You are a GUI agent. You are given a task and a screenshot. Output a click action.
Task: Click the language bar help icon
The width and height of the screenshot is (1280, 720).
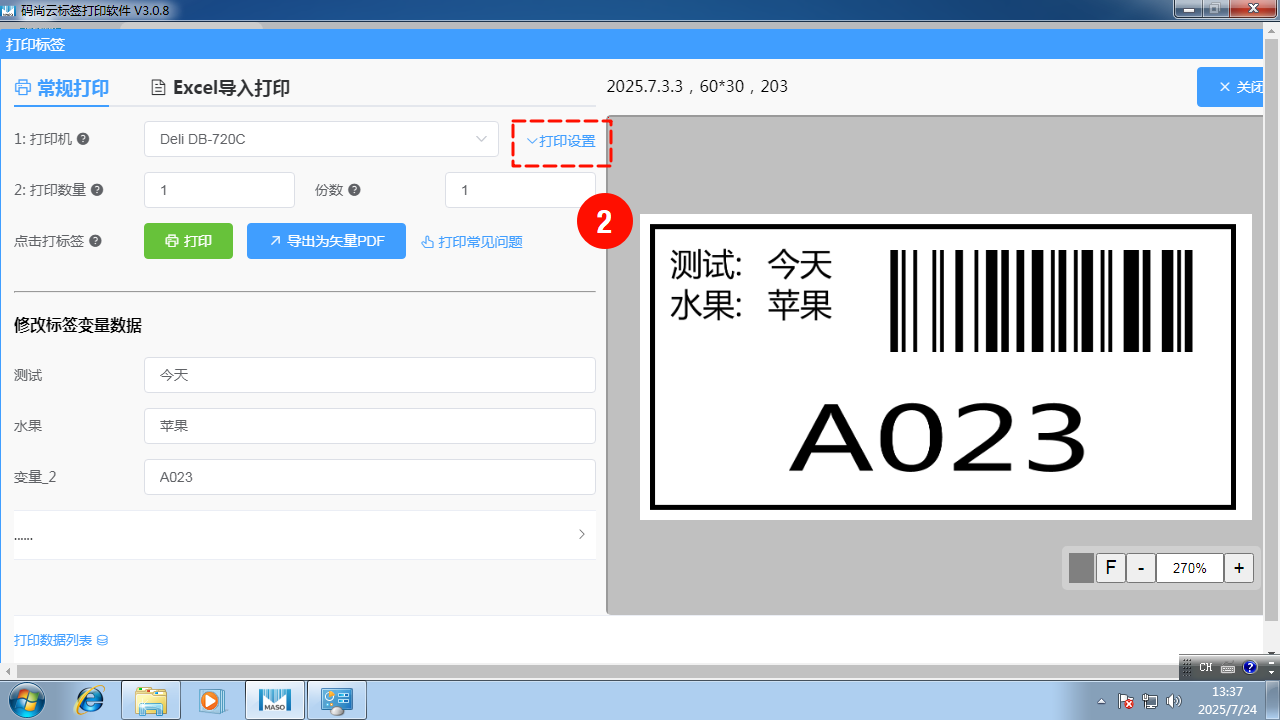(1249, 667)
